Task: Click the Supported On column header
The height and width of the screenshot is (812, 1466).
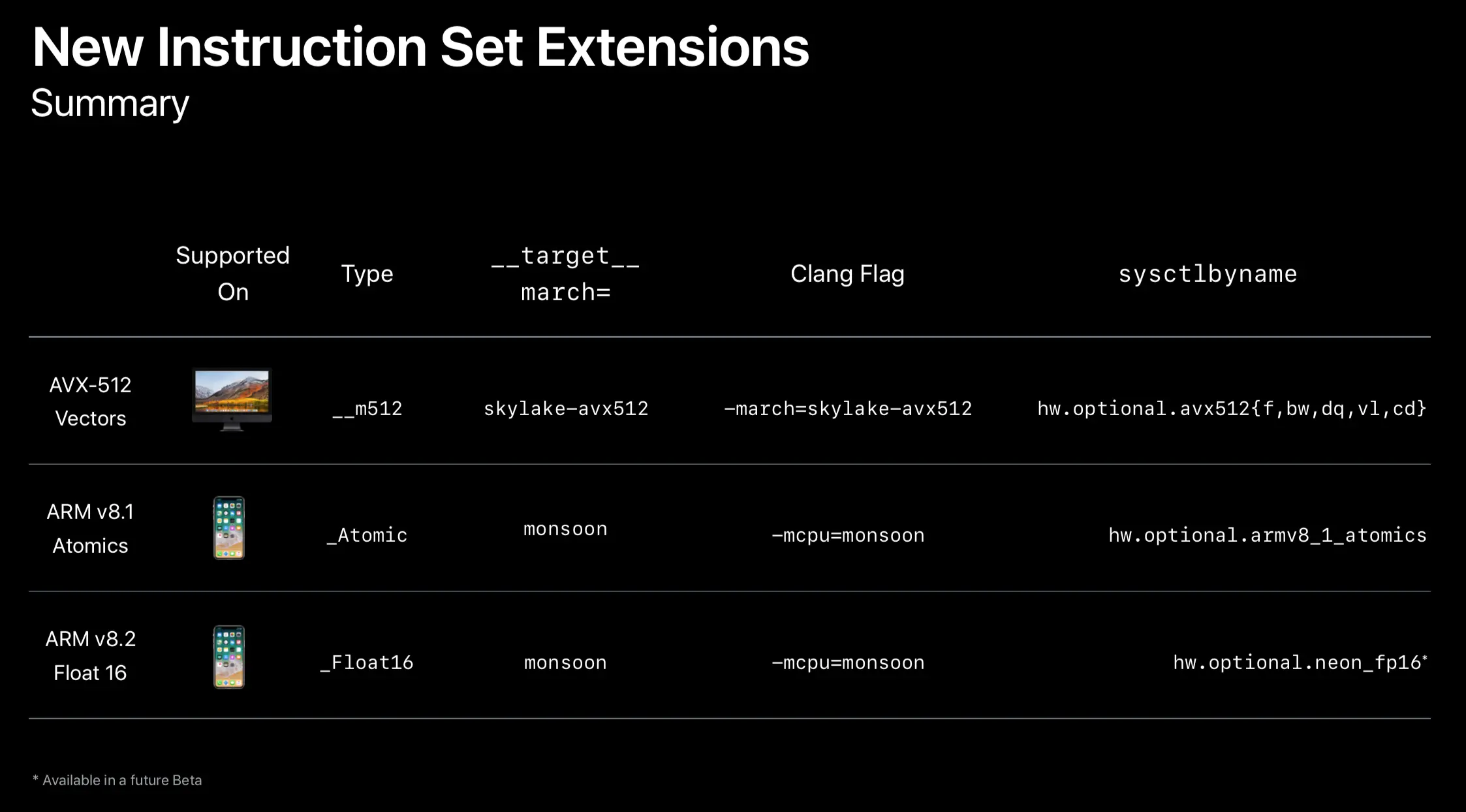Action: (232, 273)
